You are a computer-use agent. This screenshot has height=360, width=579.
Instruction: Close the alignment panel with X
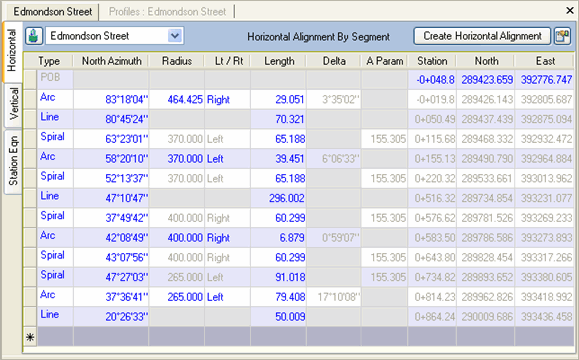pos(570,11)
